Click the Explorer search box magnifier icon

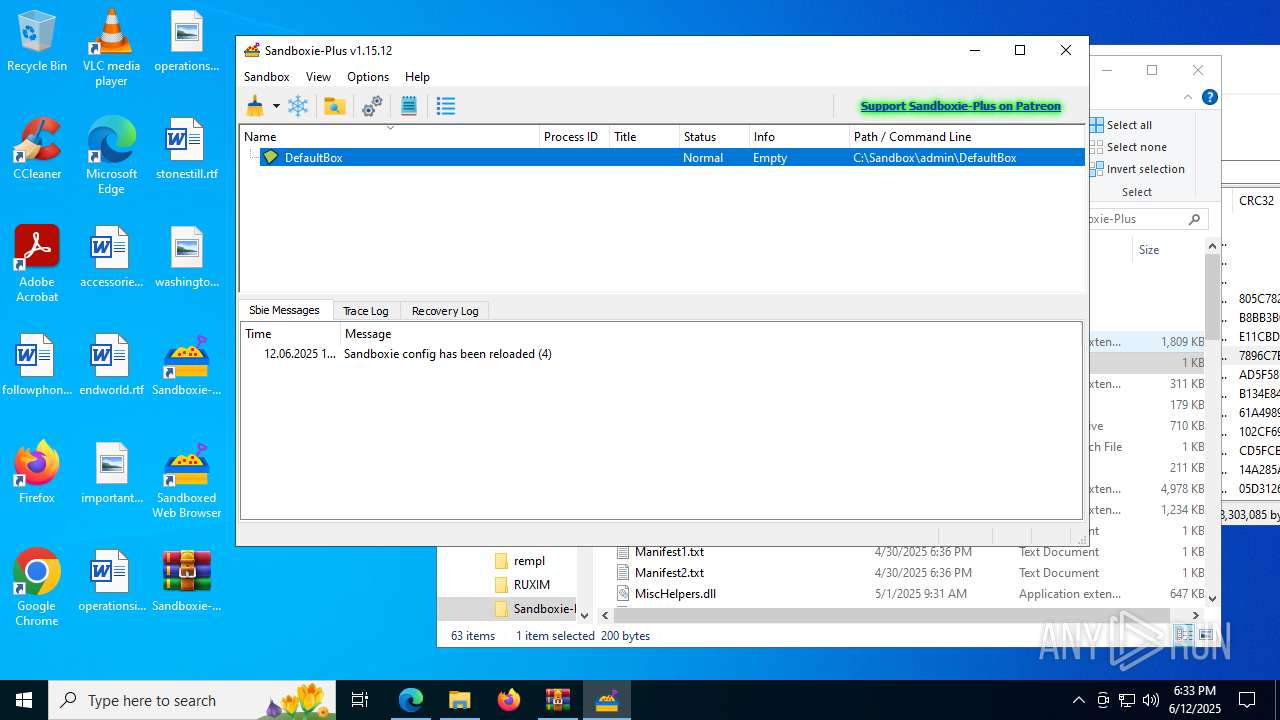click(1194, 219)
